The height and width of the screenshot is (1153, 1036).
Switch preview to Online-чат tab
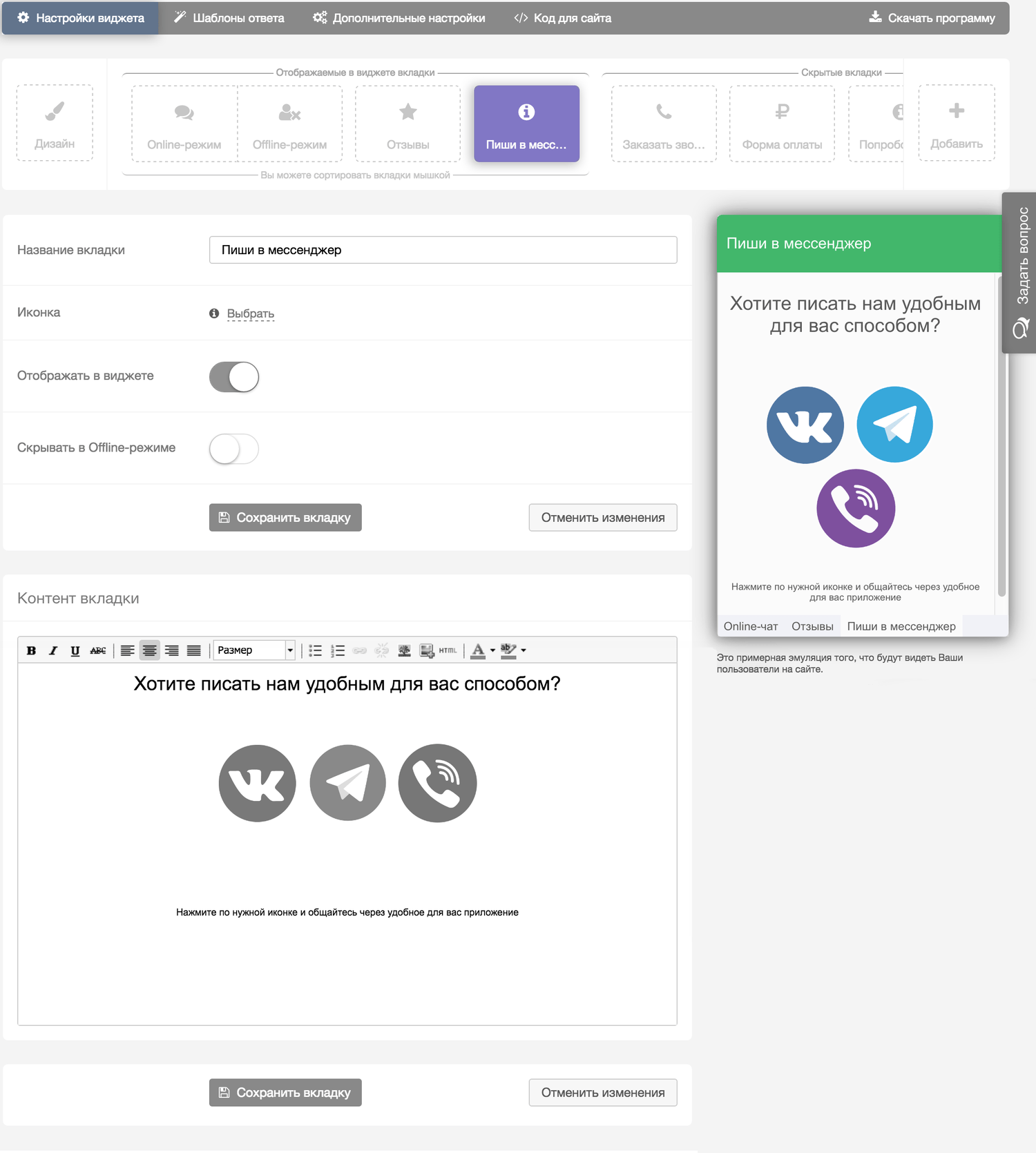point(751,626)
